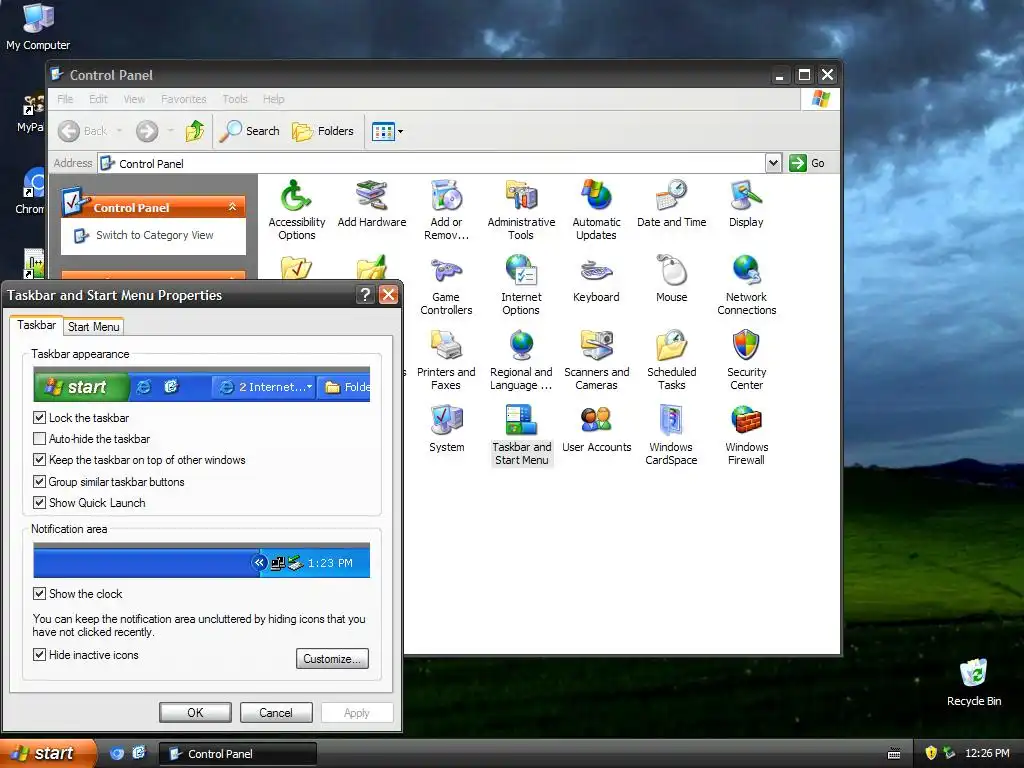Open Internet Options icon
Screen dimensions: 1024x768
(x=521, y=285)
